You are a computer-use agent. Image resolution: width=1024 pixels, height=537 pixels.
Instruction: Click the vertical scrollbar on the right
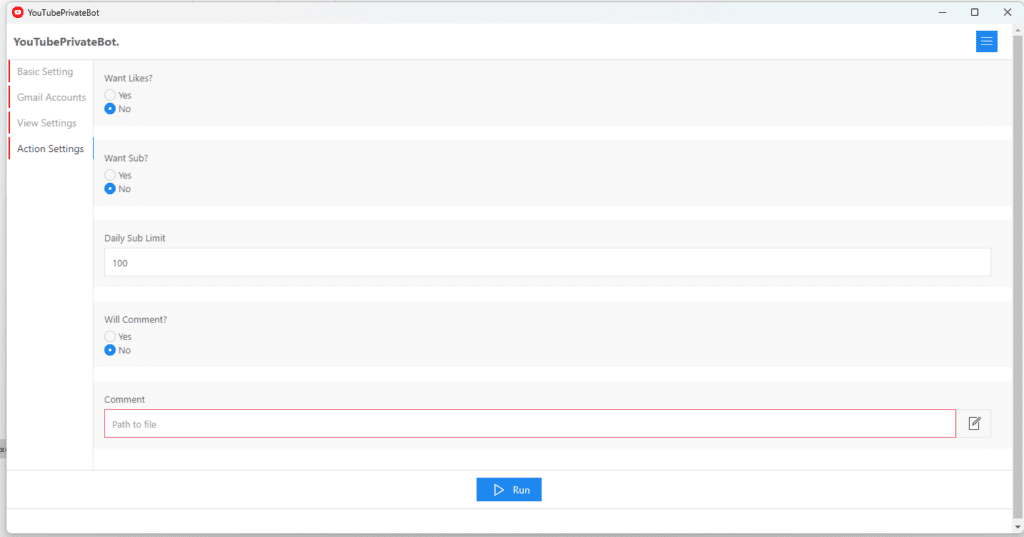point(1017,250)
